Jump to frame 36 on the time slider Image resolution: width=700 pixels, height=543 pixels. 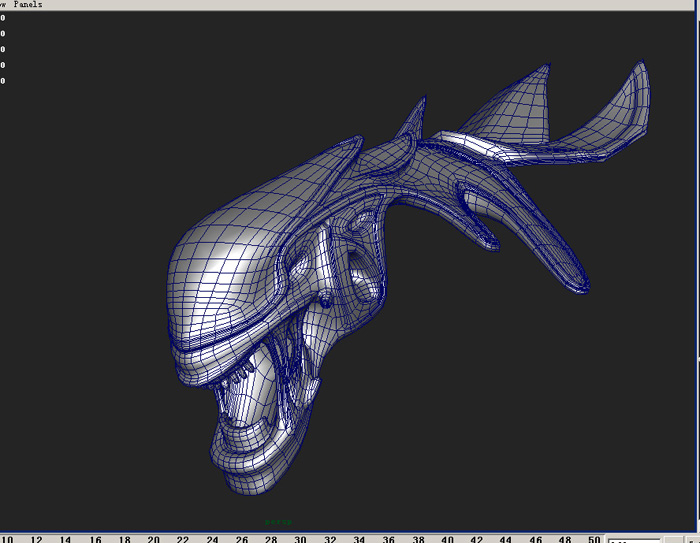pyautogui.click(x=388, y=539)
